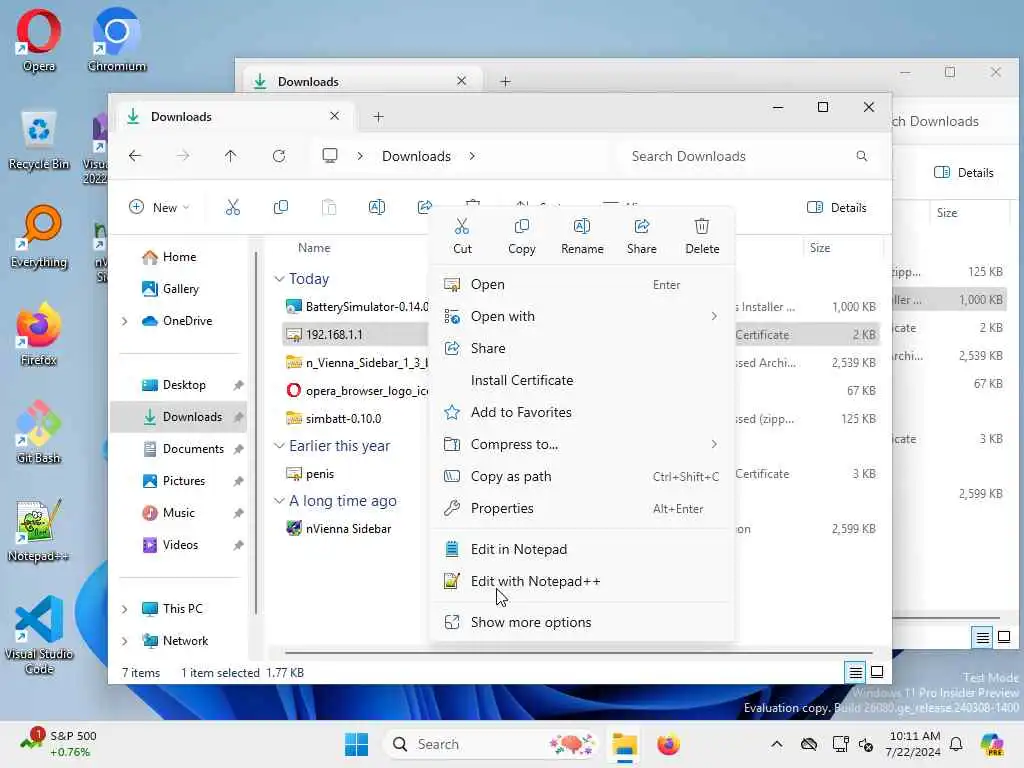Toggle Details pane in front window

pyautogui.click(x=837, y=208)
